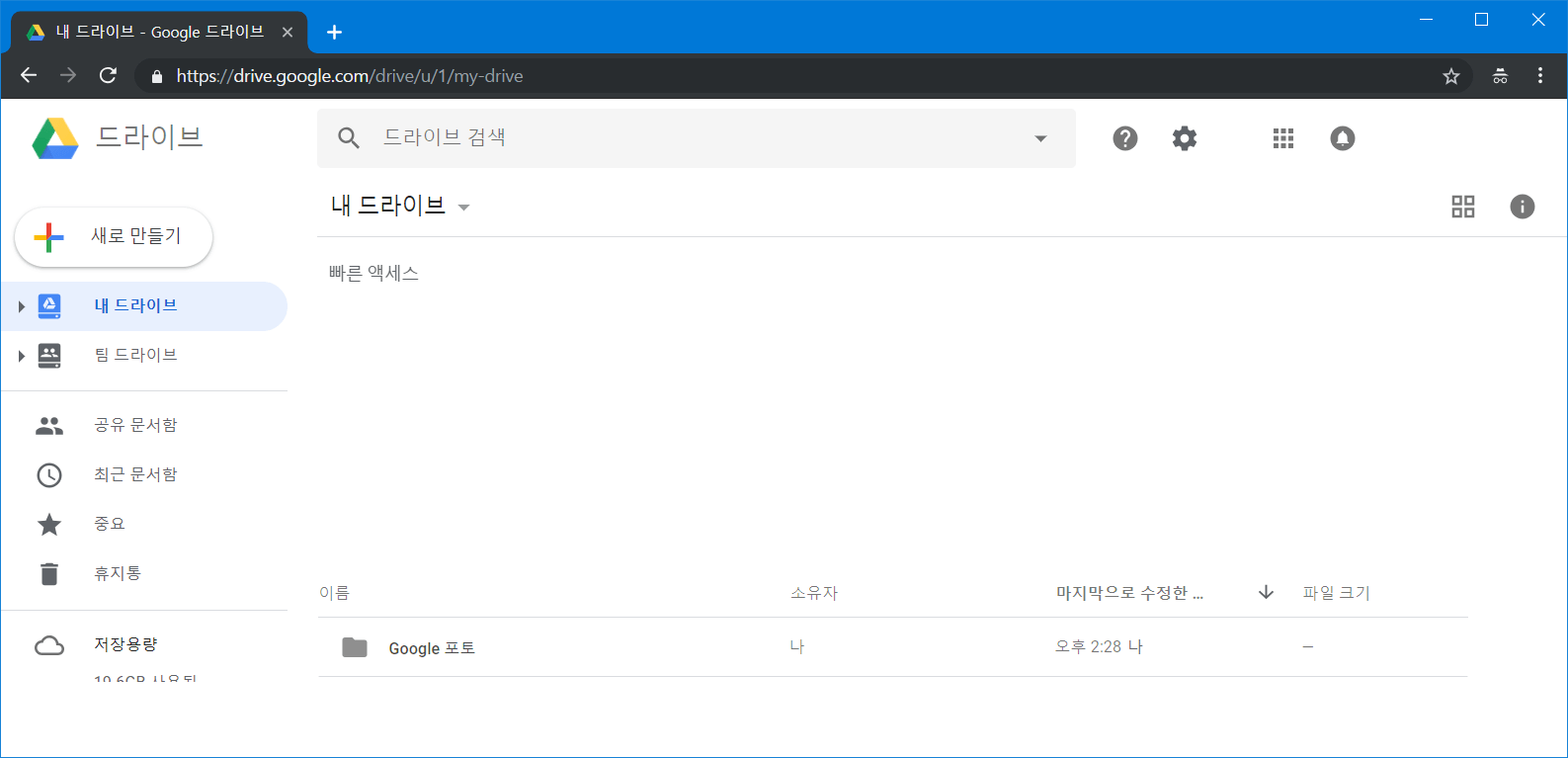Image resolution: width=1568 pixels, height=758 pixels.
Task: Show details info panel
Action: pos(1522,207)
